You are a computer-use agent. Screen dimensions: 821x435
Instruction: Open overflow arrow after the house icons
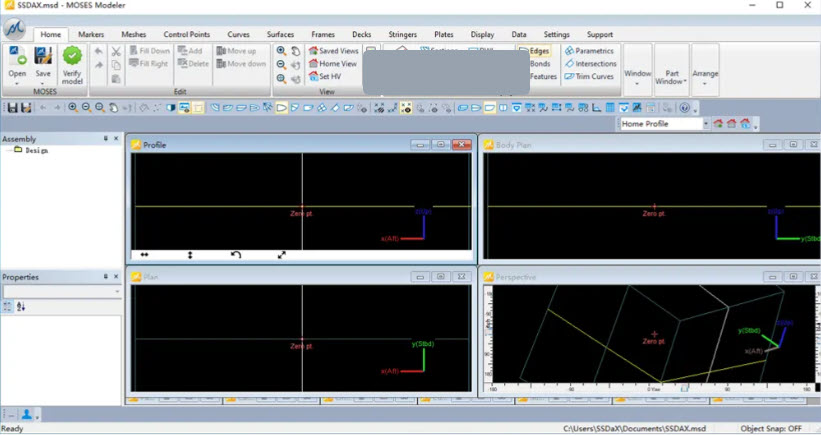tap(755, 125)
